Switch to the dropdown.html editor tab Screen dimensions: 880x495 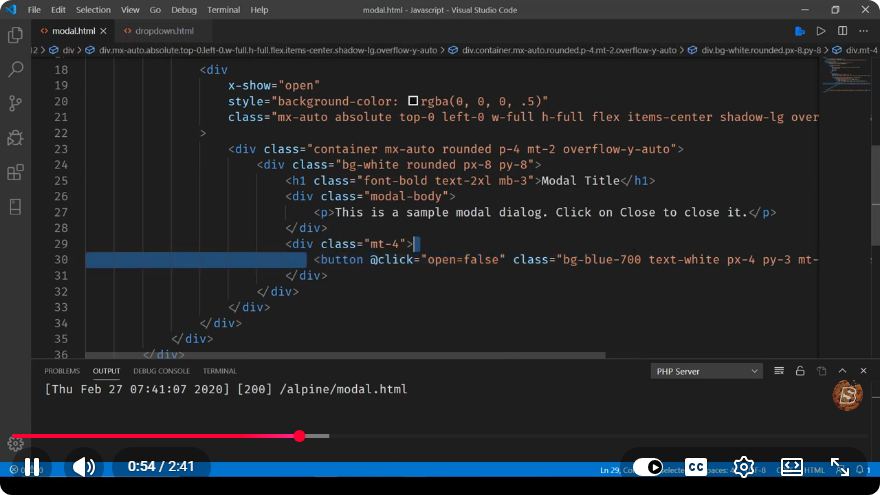tap(159, 31)
